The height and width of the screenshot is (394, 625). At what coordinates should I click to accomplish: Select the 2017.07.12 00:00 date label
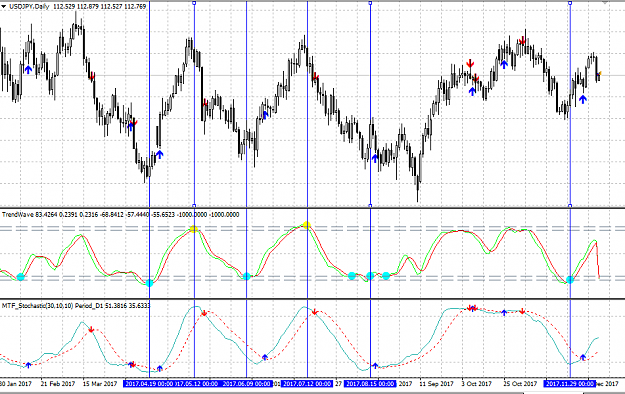307,384
